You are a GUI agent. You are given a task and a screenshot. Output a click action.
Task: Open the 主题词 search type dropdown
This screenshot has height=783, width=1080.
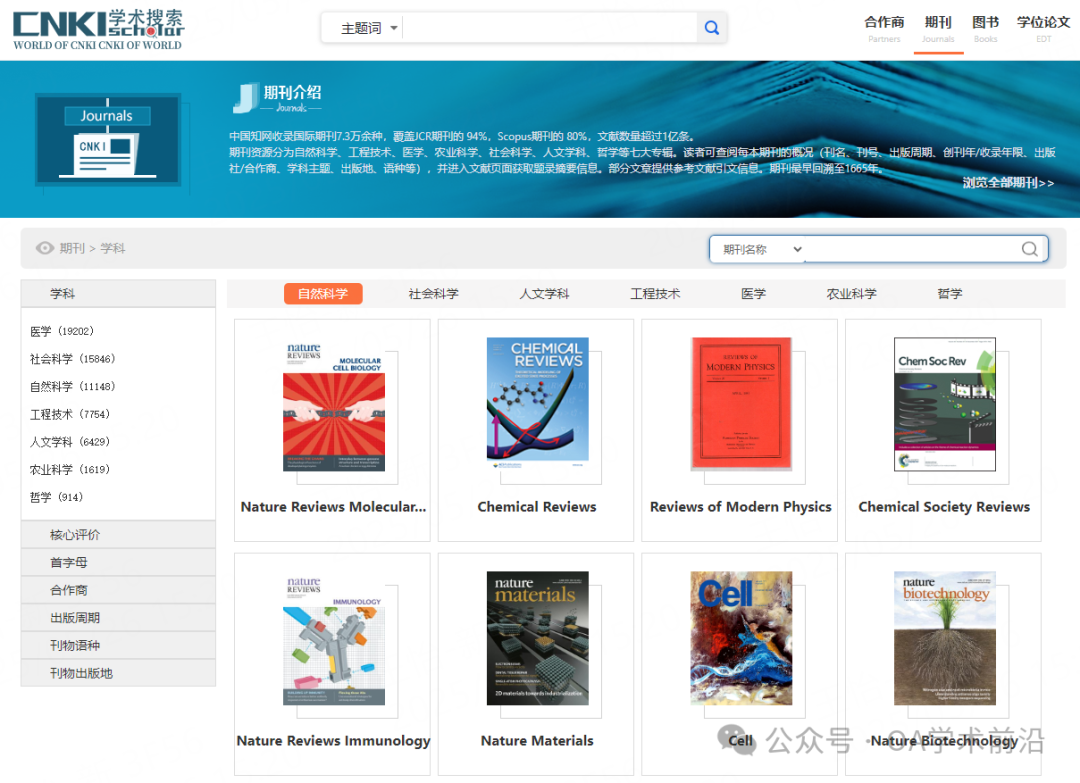coord(369,28)
